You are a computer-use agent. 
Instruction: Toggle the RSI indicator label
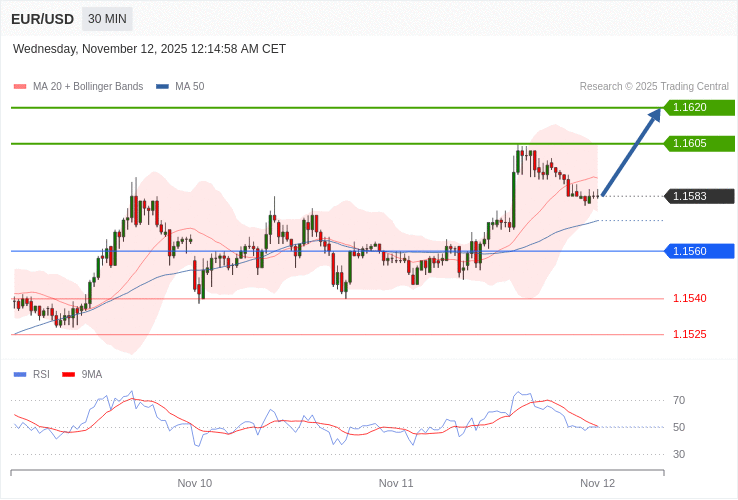pos(41,375)
